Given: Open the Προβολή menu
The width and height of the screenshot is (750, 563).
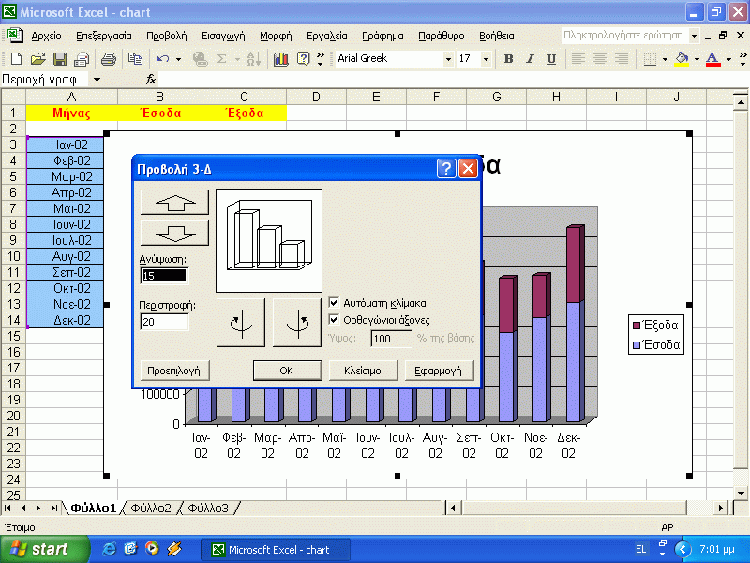Looking at the screenshot, I should (167, 36).
